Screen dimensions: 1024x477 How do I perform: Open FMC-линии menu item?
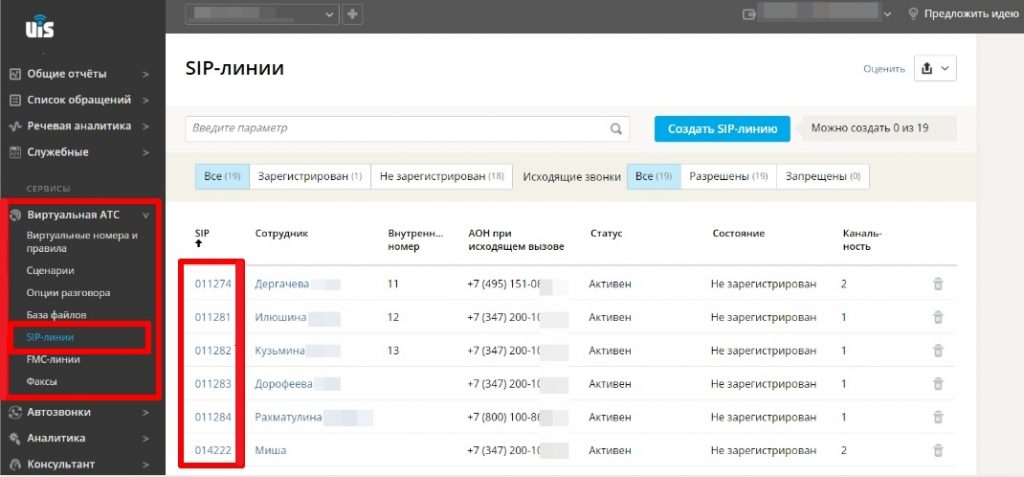click(53, 360)
